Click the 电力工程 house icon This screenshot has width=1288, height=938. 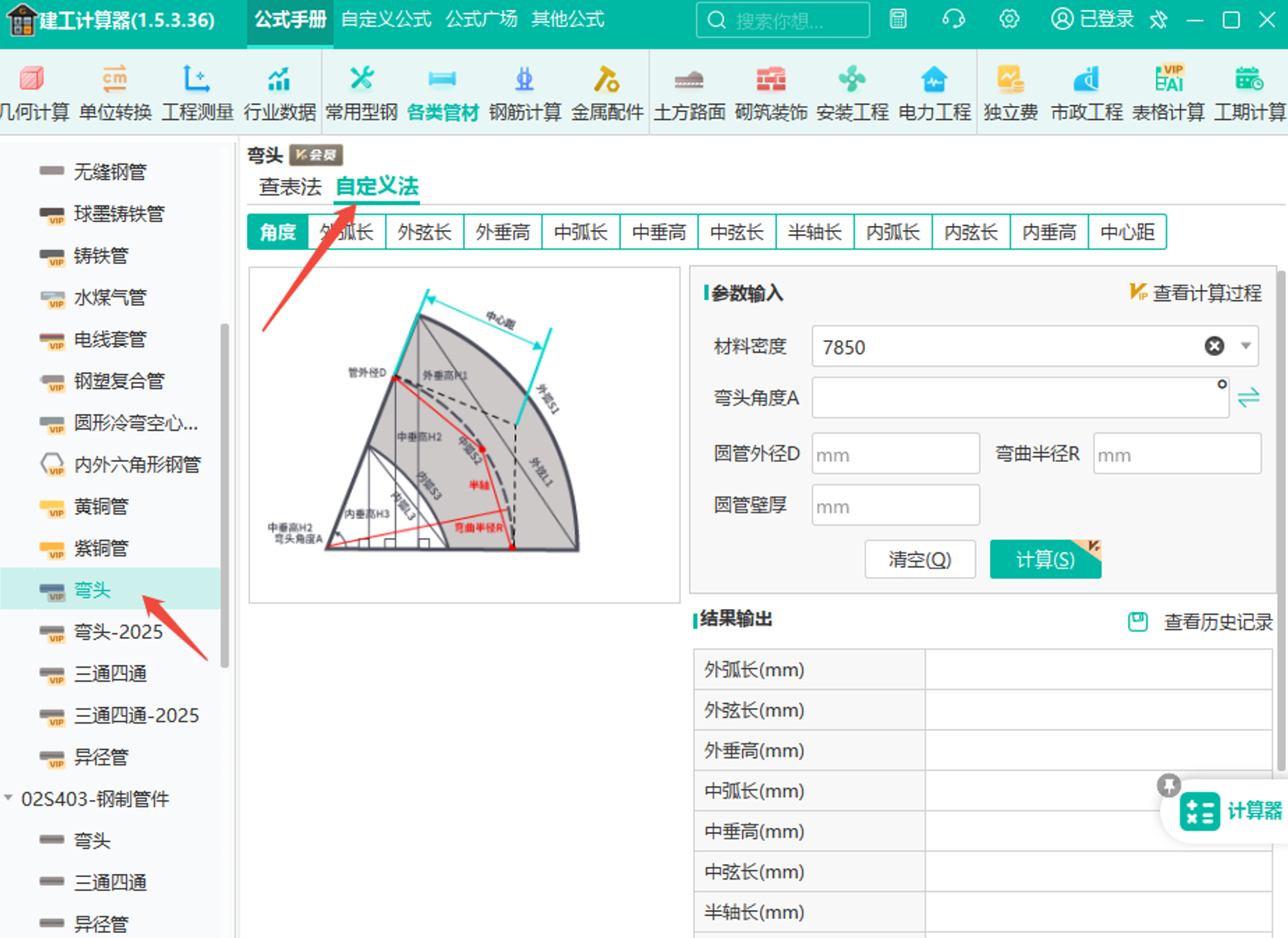tap(934, 79)
